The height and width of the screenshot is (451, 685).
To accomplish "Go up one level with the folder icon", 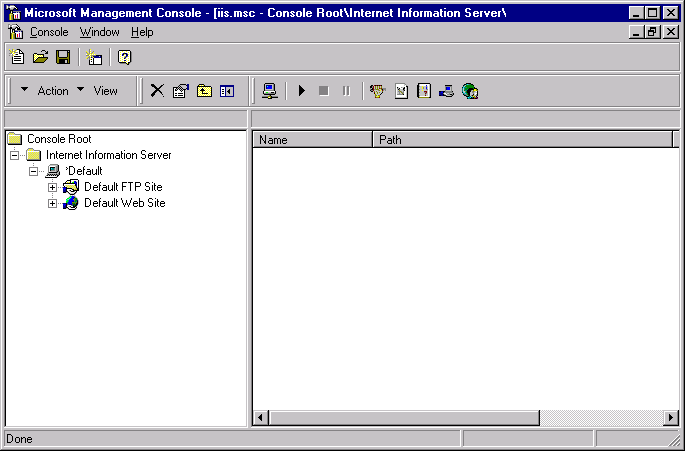I will 204,90.
